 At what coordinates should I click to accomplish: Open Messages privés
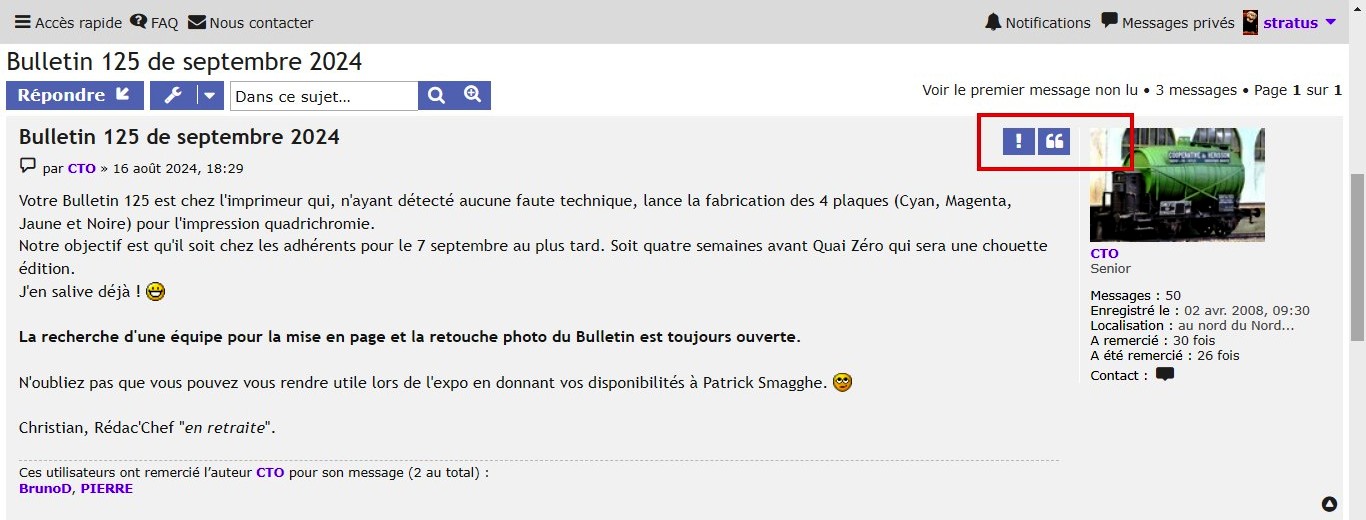coord(1167,22)
